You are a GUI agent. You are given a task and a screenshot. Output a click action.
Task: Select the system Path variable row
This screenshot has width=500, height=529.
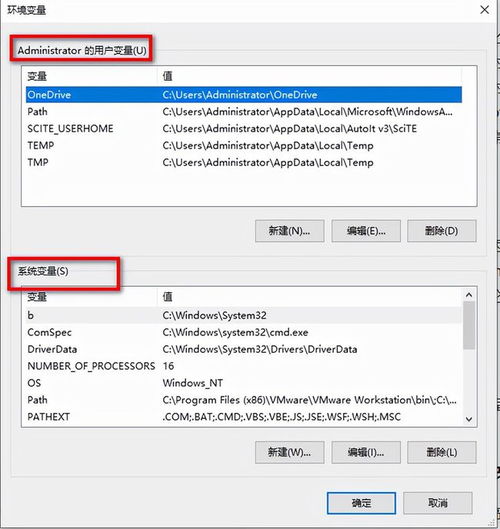tap(244, 400)
